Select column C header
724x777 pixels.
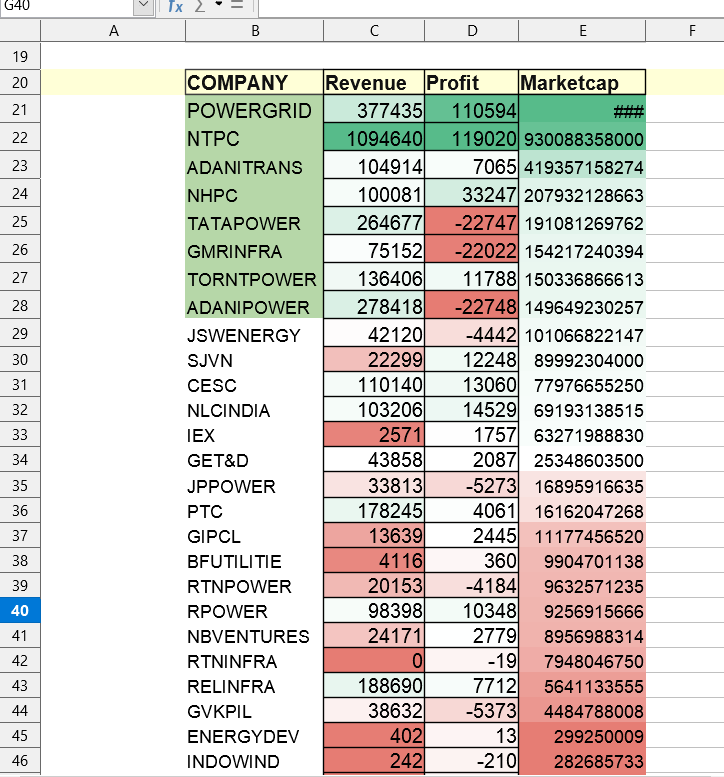tap(374, 31)
